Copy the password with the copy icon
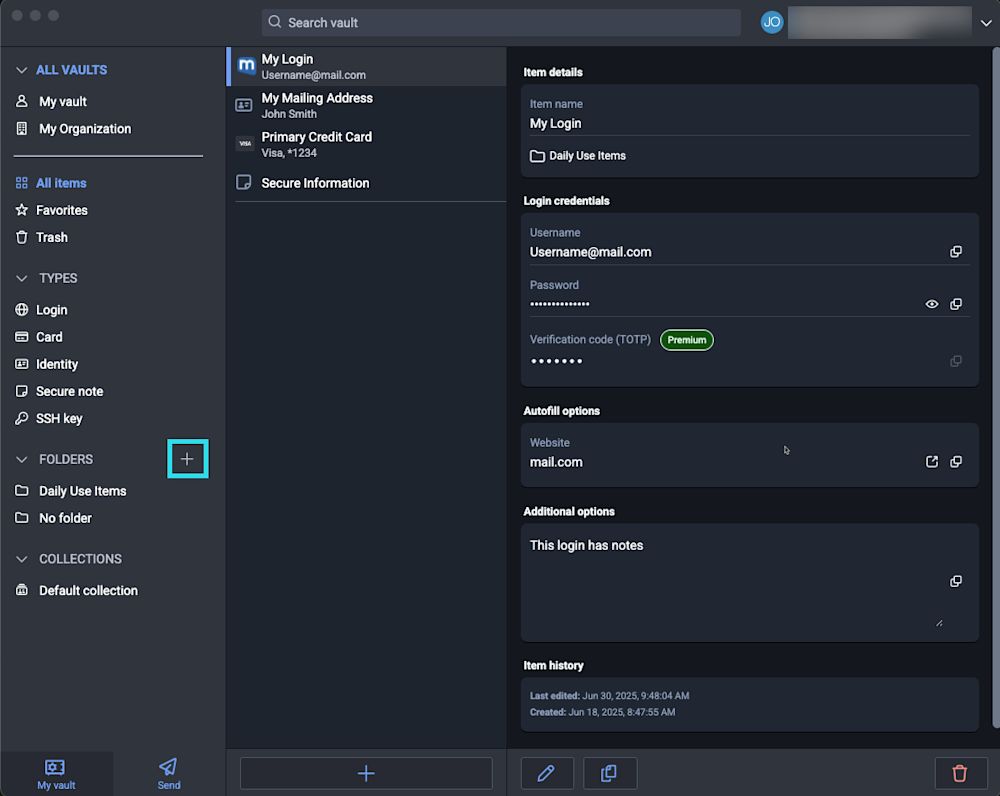The width and height of the screenshot is (1000, 796). click(955, 304)
